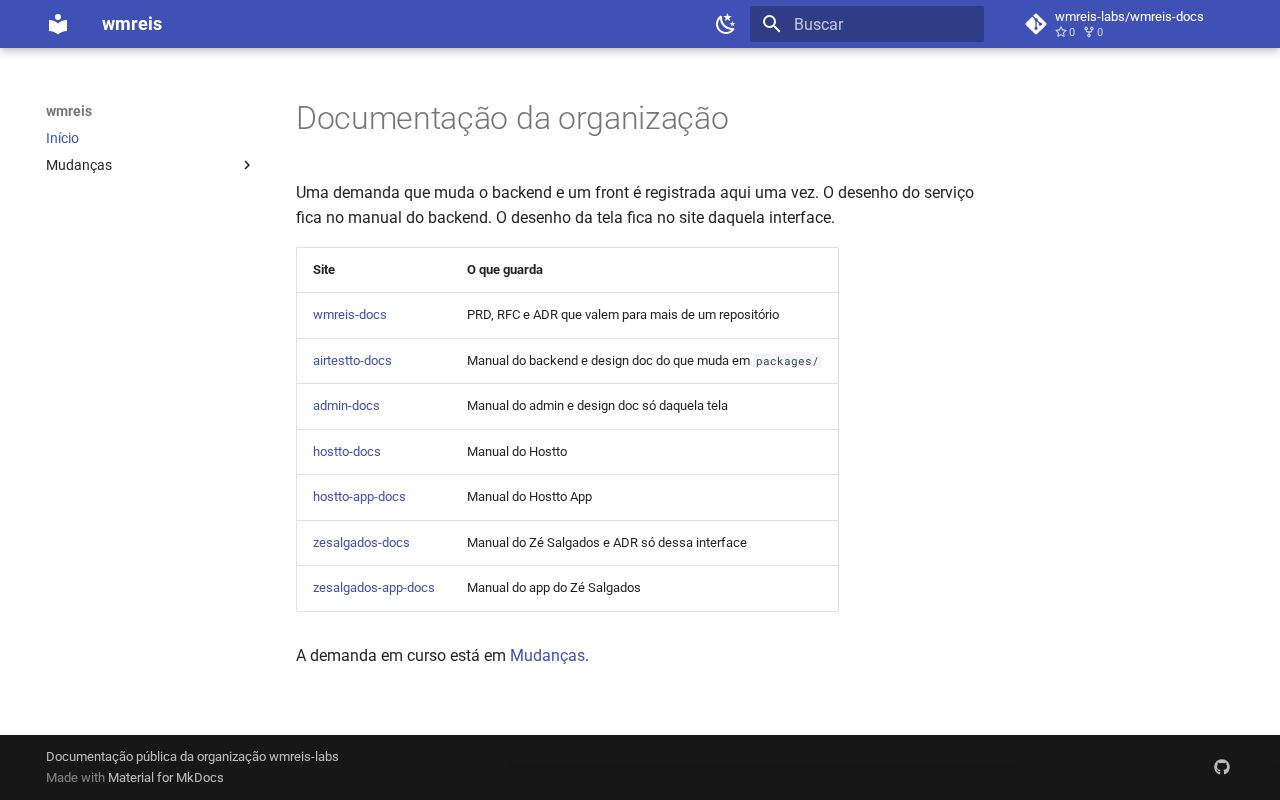Click the magnifier search icon
Screen dimensions: 1280x800
tap(771, 24)
